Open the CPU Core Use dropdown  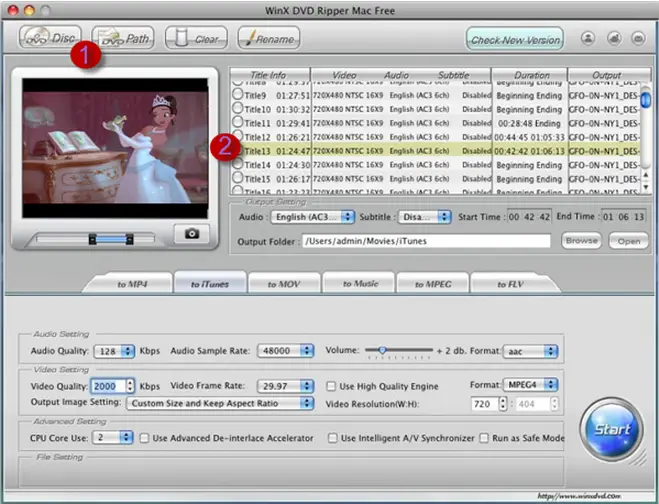pyautogui.click(x=112, y=438)
